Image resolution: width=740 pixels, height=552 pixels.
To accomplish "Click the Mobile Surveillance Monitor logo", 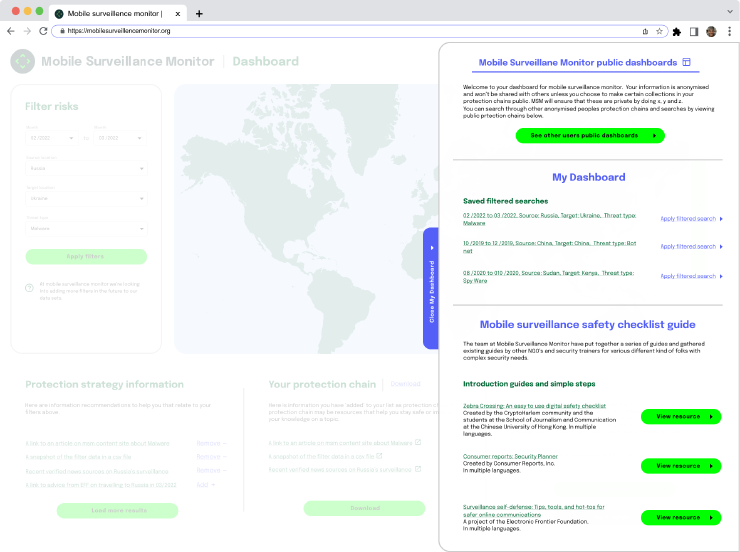I will click(x=22, y=61).
